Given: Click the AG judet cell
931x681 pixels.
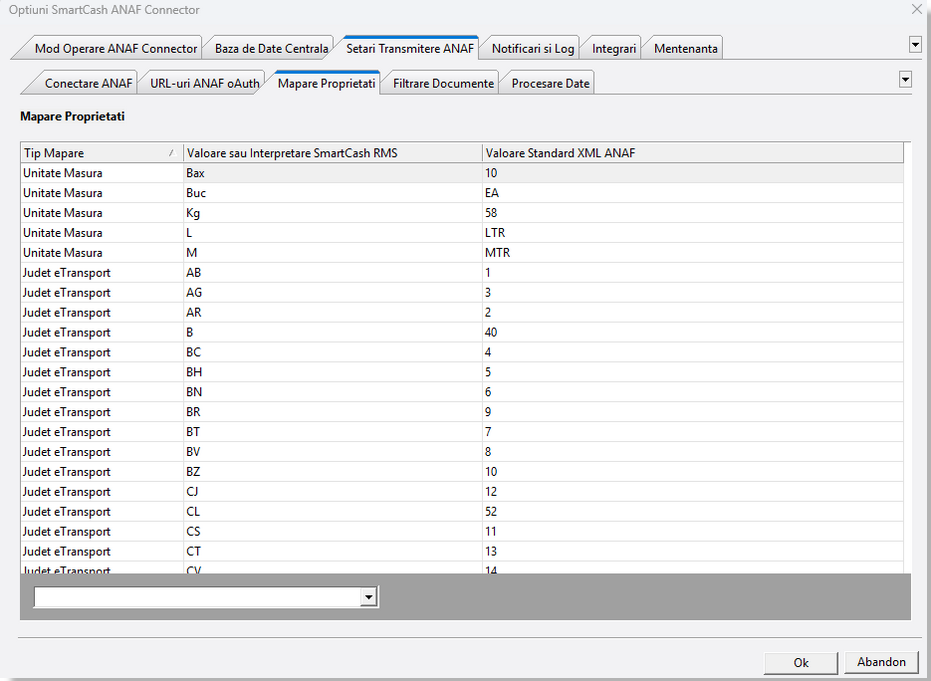Looking at the screenshot, I should [332, 293].
